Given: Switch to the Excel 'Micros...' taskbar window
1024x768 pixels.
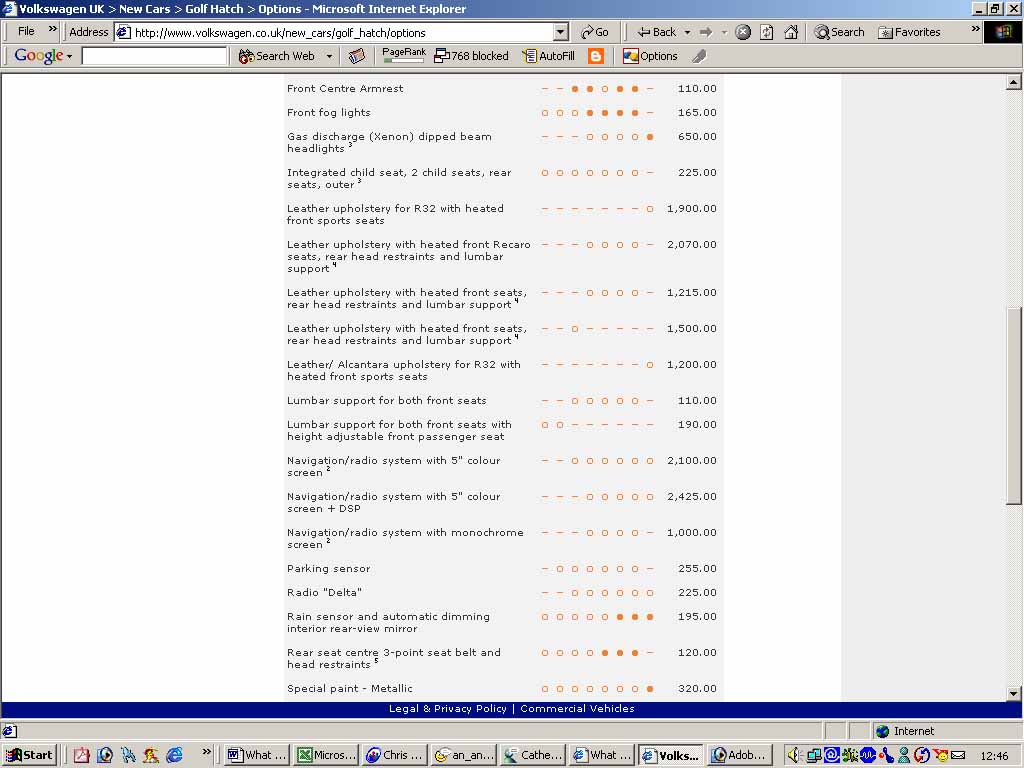Looking at the screenshot, I should pos(325,755).
